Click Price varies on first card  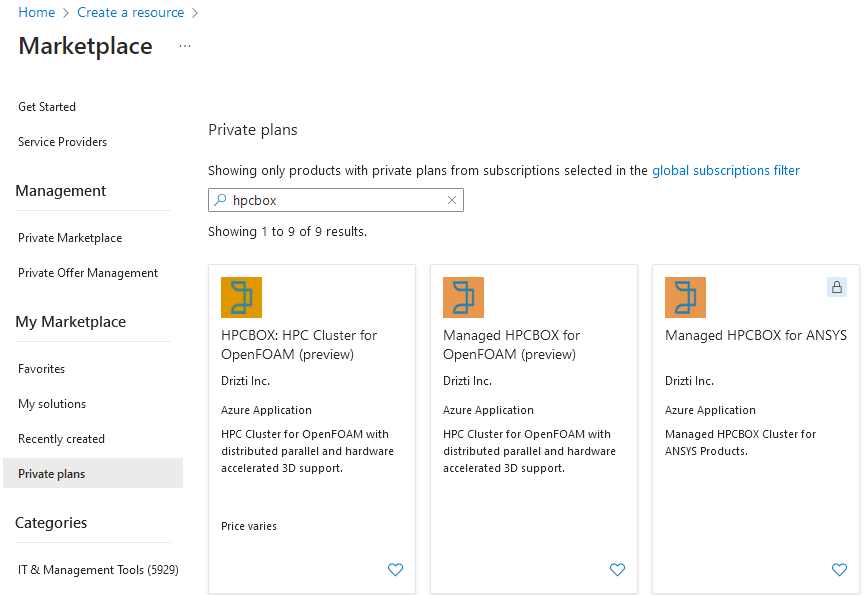[x=249, y=526]
